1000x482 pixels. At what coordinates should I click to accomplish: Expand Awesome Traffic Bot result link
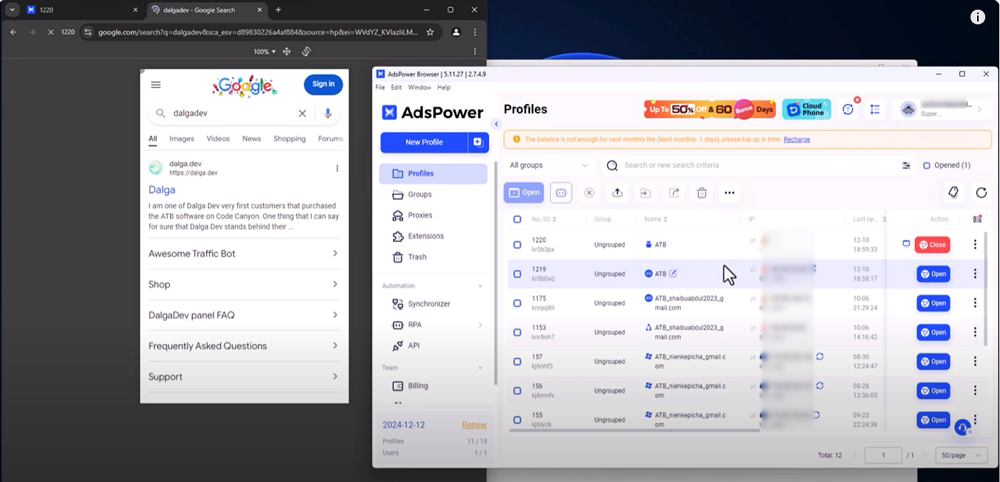point(243,254)
